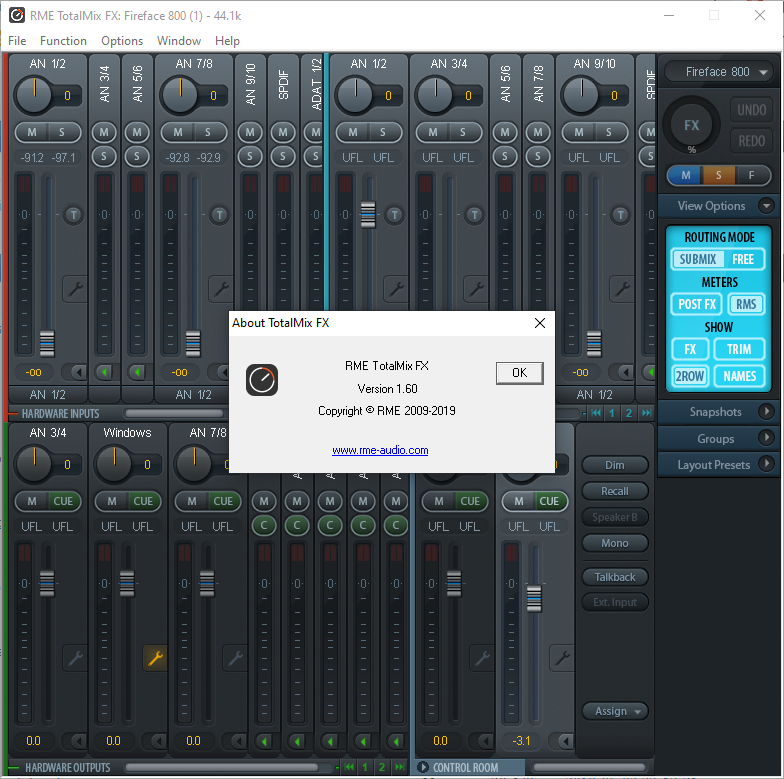Click the Mono button

pyautogui.click(x=615, y=543)
